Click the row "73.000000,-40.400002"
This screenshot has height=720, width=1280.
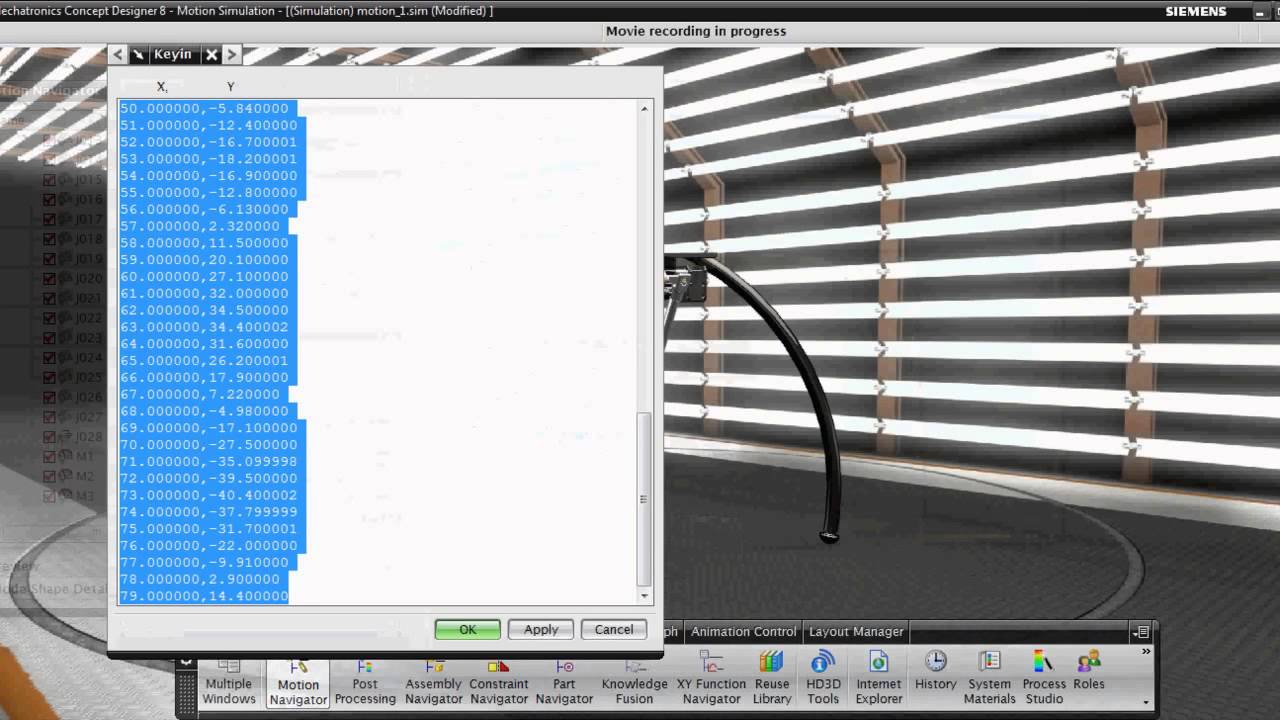(208, 495)
